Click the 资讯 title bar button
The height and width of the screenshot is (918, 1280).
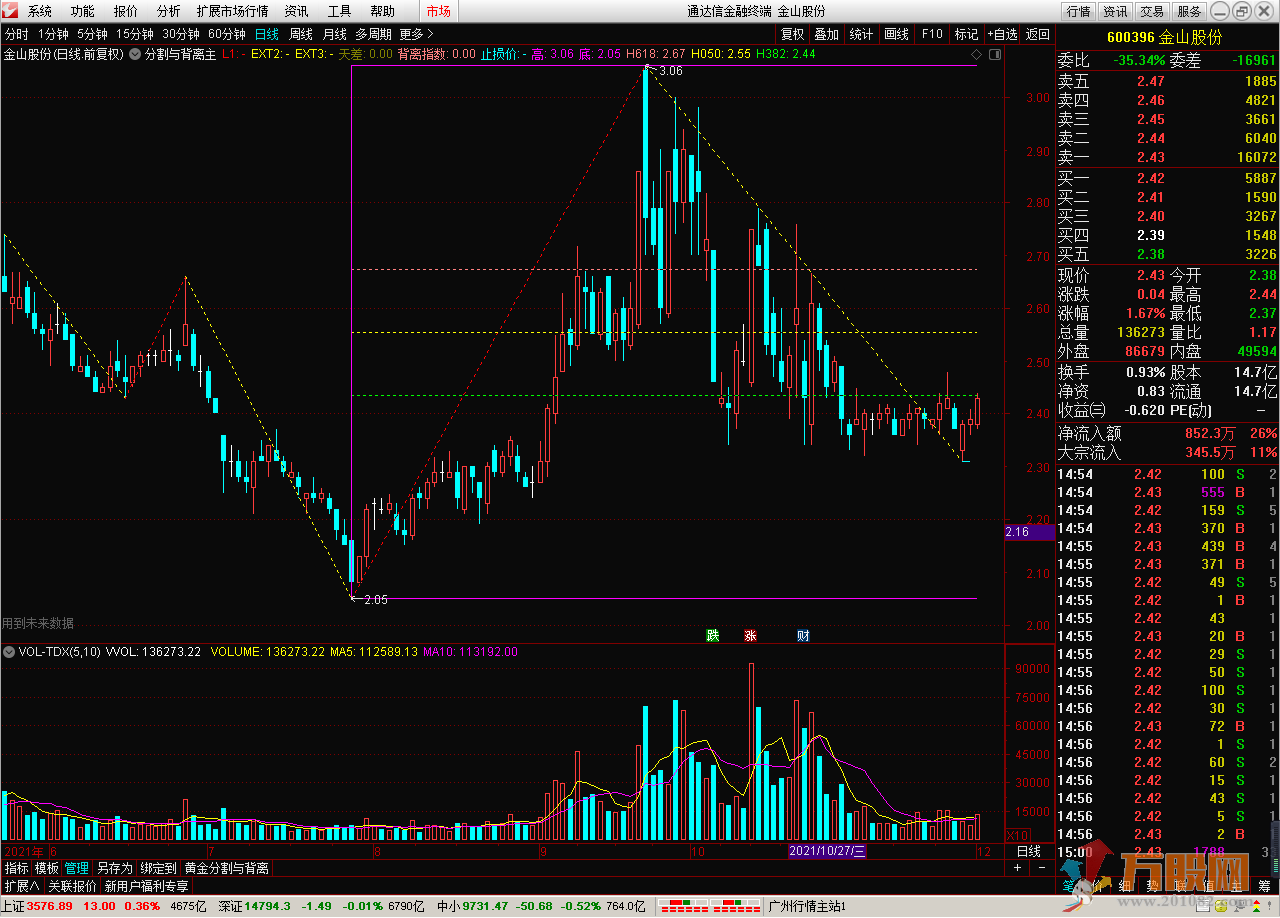coord(1115,11)
